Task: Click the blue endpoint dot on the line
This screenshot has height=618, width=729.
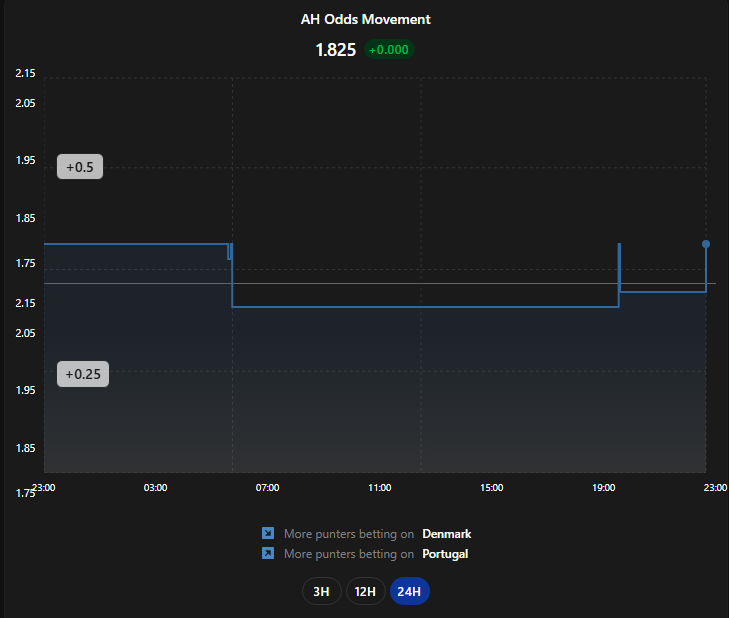Action: click(706, 244)
